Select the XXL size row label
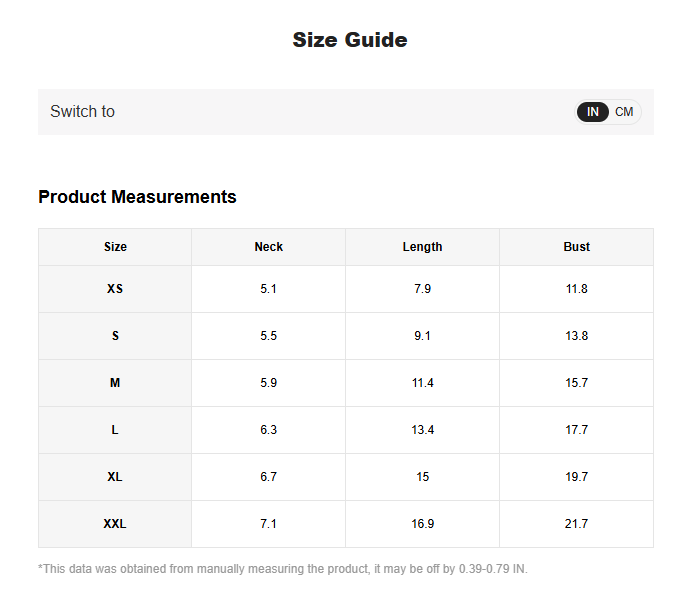Screen dimensions: 688x590 point(115,524)
